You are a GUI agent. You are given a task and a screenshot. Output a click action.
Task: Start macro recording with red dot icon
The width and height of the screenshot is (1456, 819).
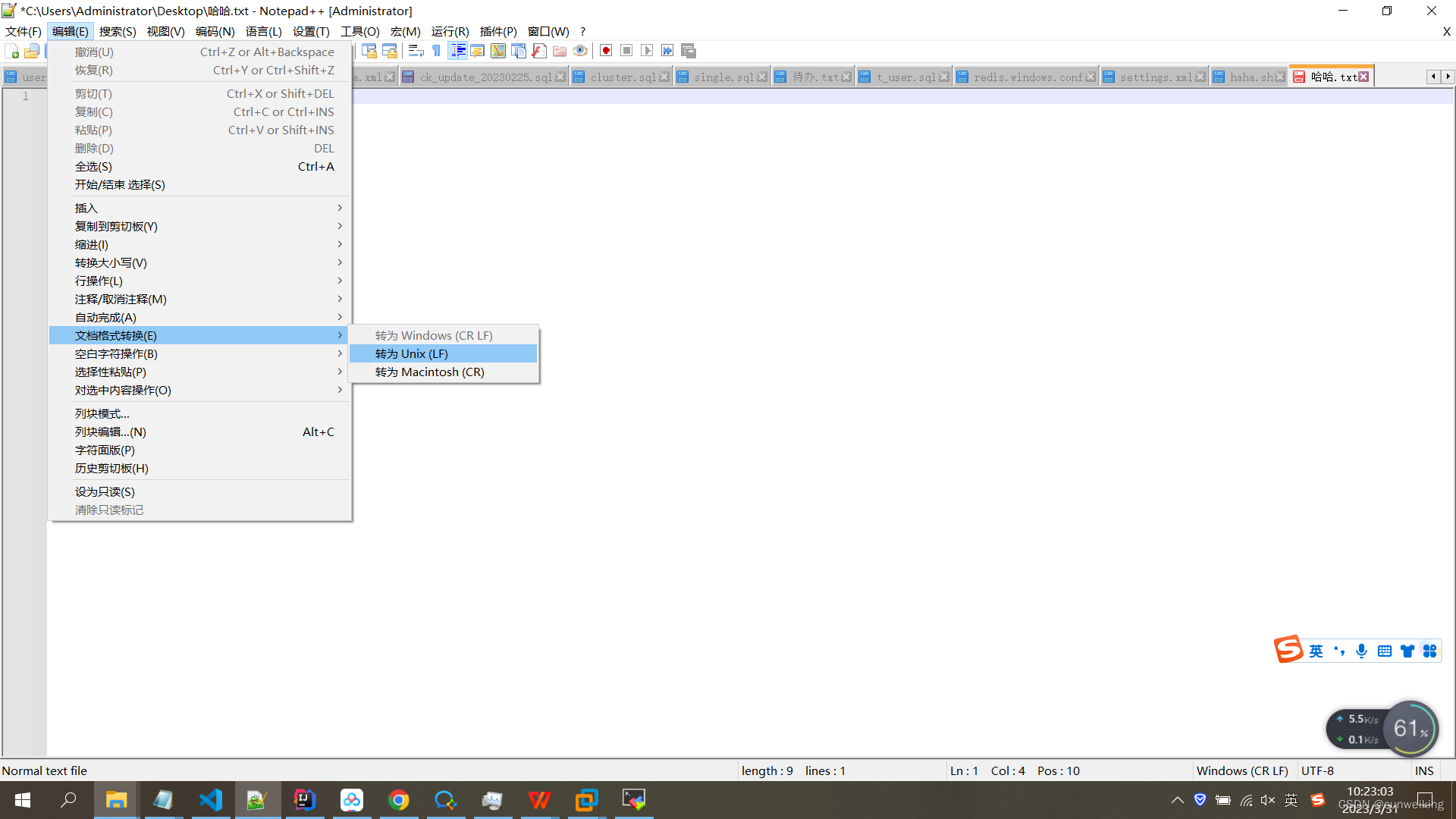coord(606,51)
